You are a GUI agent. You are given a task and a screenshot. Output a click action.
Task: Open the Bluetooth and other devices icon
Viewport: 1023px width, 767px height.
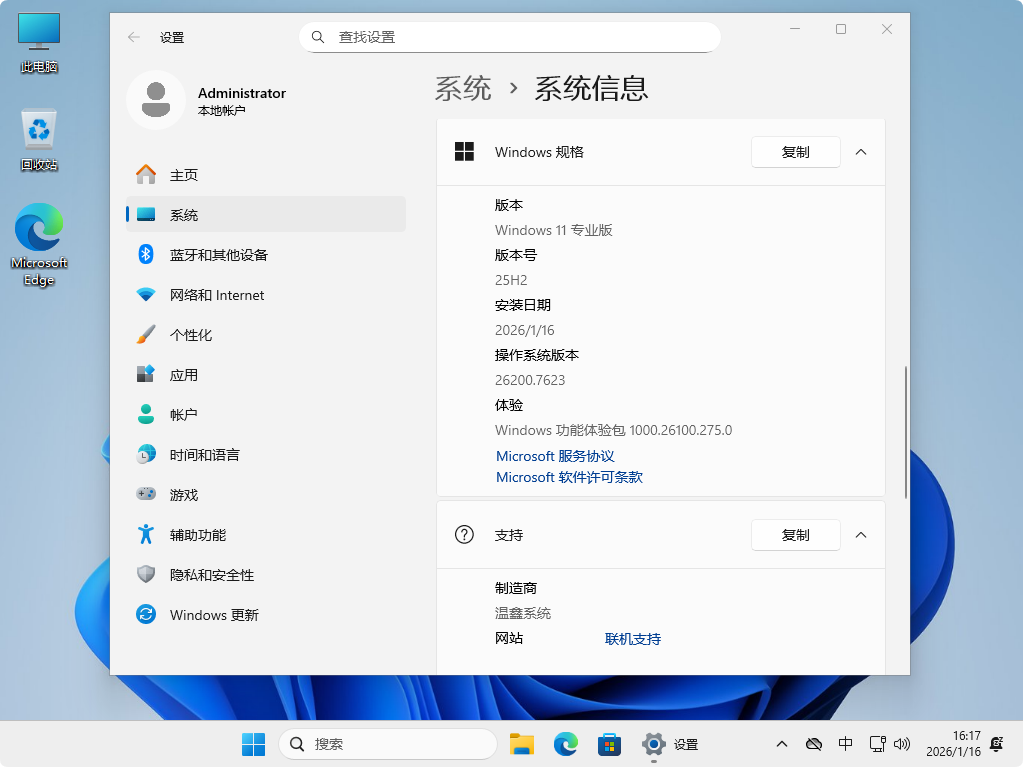(x=146, y=254)
